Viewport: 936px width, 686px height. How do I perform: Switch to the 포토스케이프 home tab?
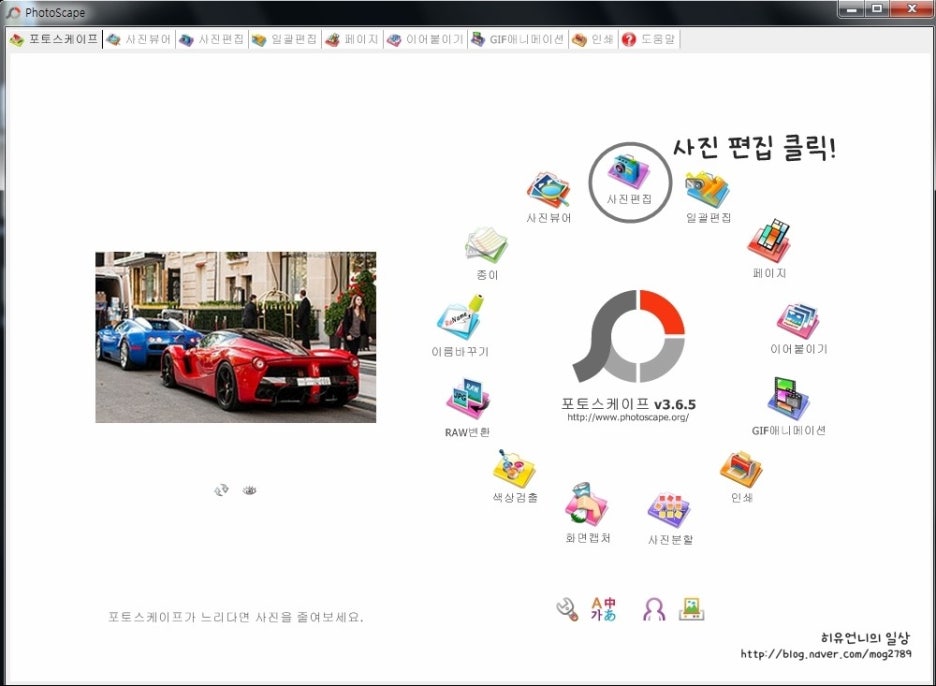coord(54,39)
